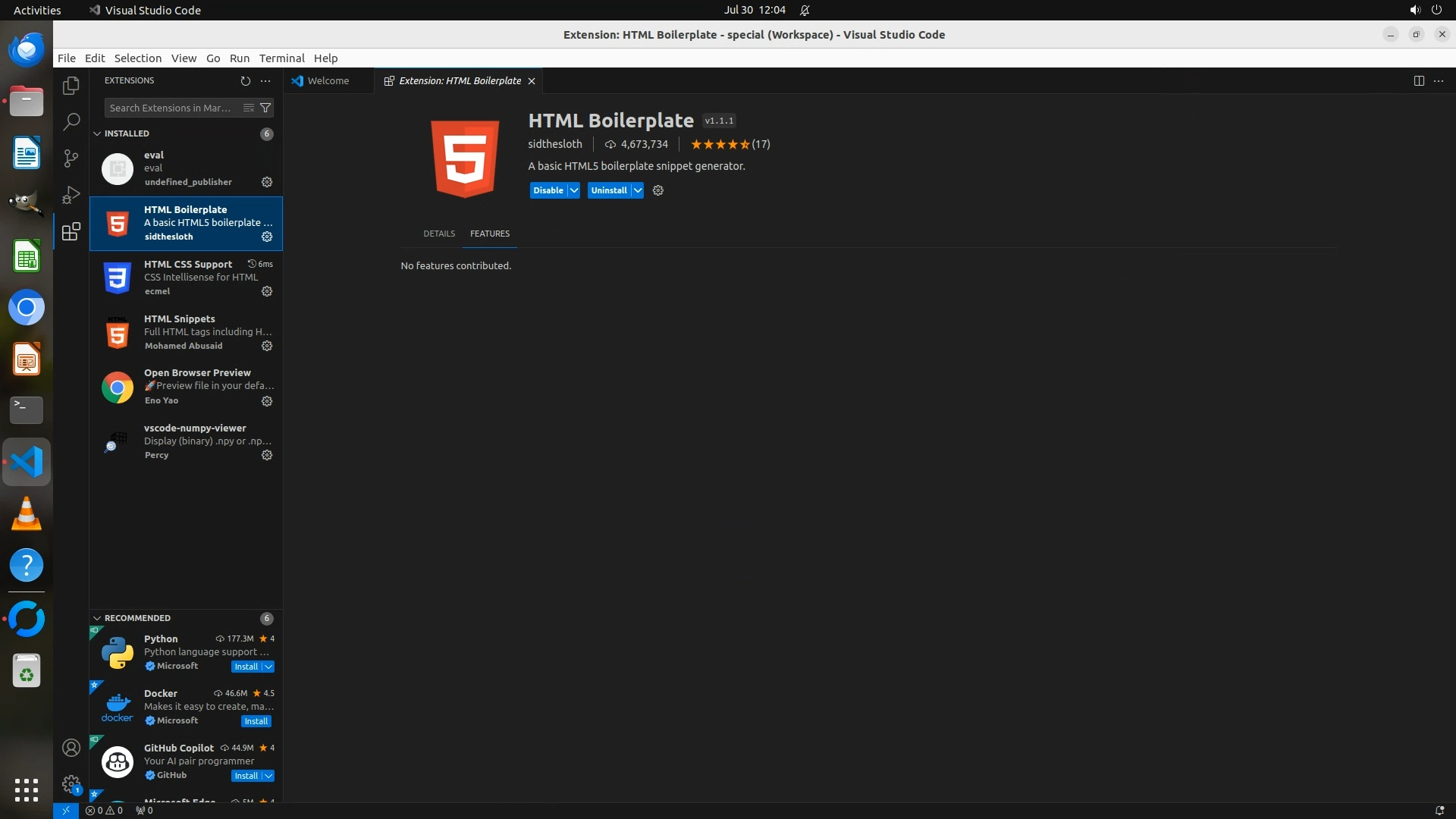1456x819 pixels.
Task: Collapse the Installed extensions section
Action: click(97, 133)
